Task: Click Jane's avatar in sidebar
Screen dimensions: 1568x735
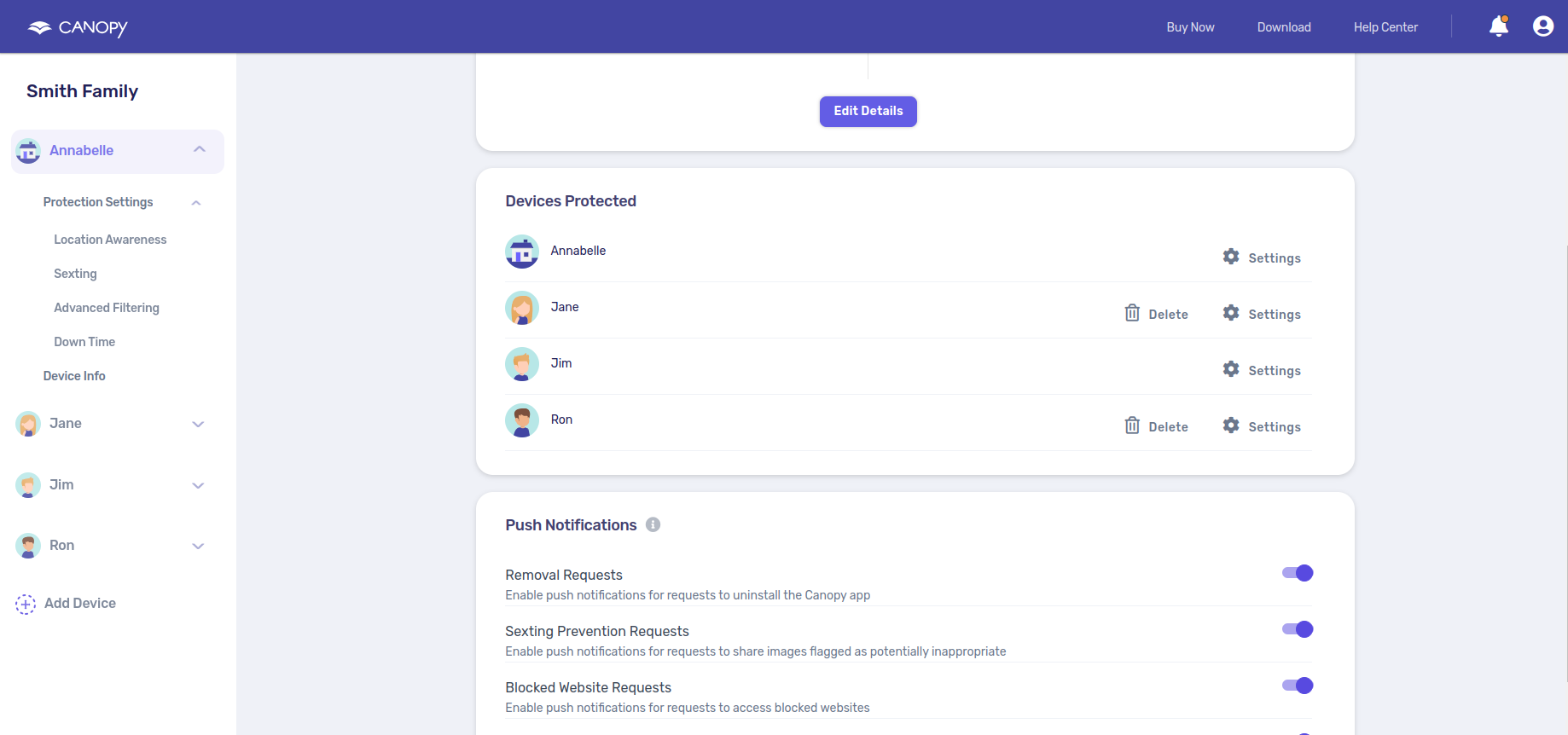Action: click(28, 424)
